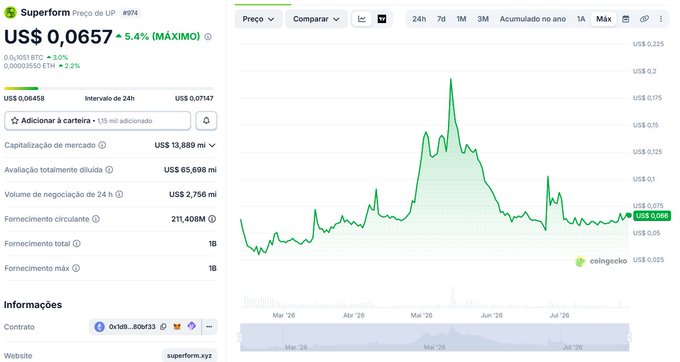Open the Fornecimento total info icon
The width and height of the screenshot is (680, 362).
pyautogui.click(x=77, y=244)
